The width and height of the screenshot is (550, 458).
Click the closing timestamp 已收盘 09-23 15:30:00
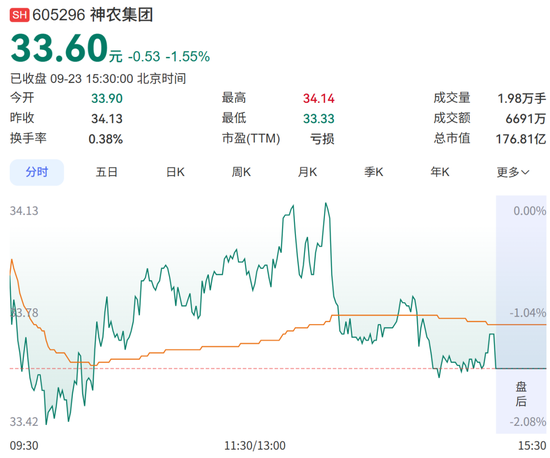pyautogui.click(x=72, y=79)
